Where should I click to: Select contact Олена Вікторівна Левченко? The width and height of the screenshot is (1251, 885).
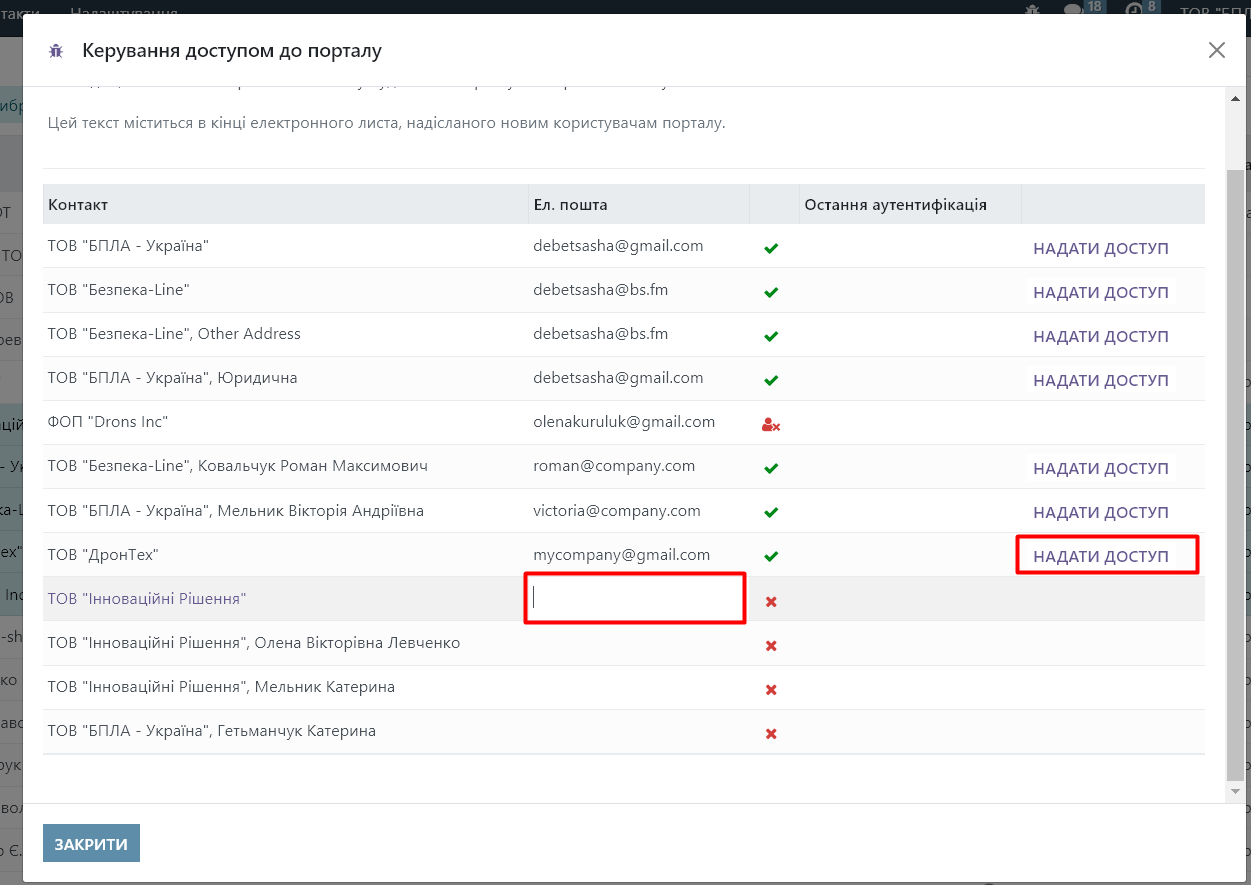[254, 642]
